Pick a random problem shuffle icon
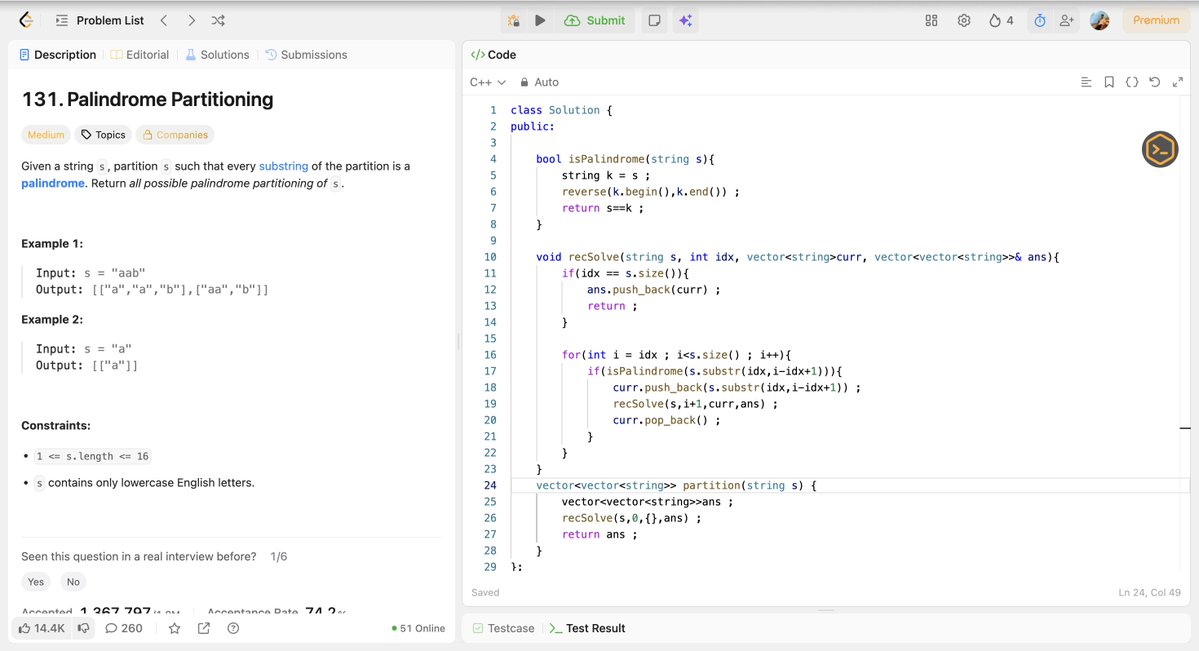 (x=218, y=21)
